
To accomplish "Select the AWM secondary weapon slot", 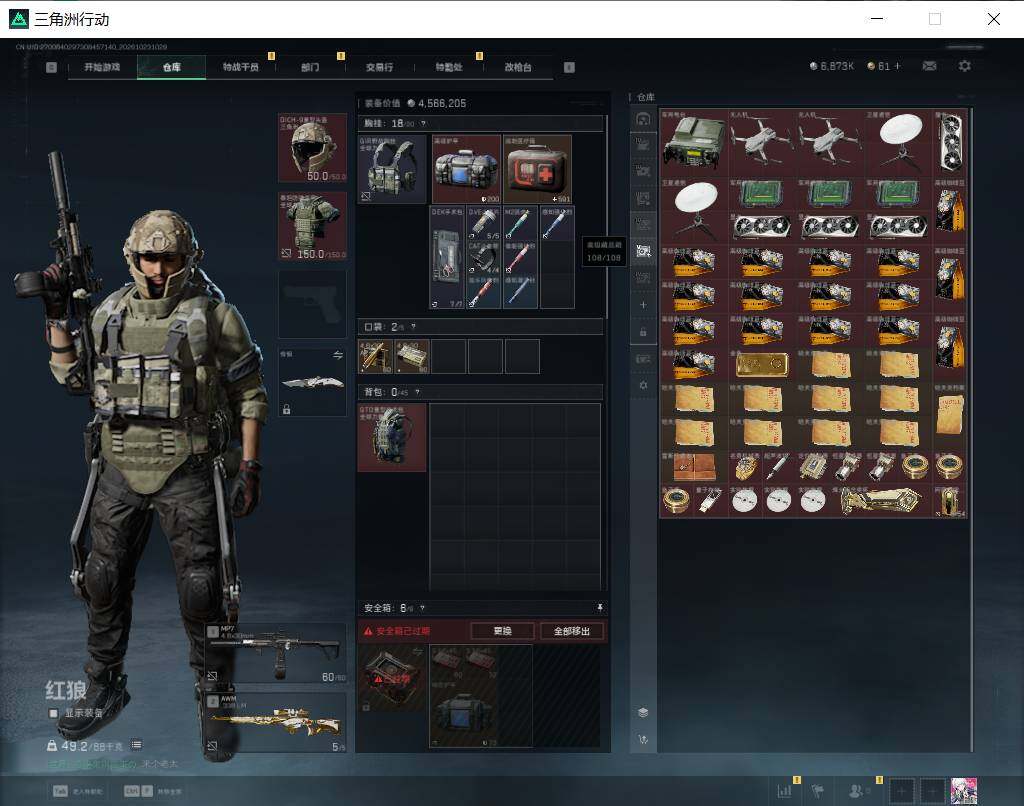I will point(276,722).
